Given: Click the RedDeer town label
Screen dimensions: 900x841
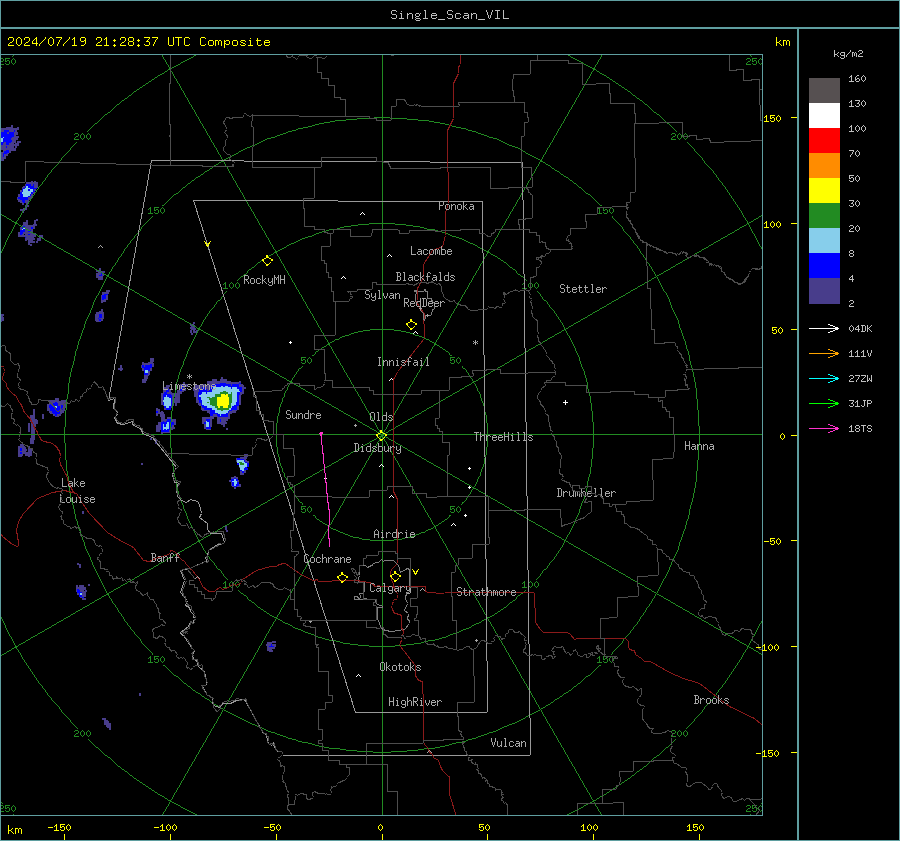Looking at the screenshot, I should coord(424,303).
